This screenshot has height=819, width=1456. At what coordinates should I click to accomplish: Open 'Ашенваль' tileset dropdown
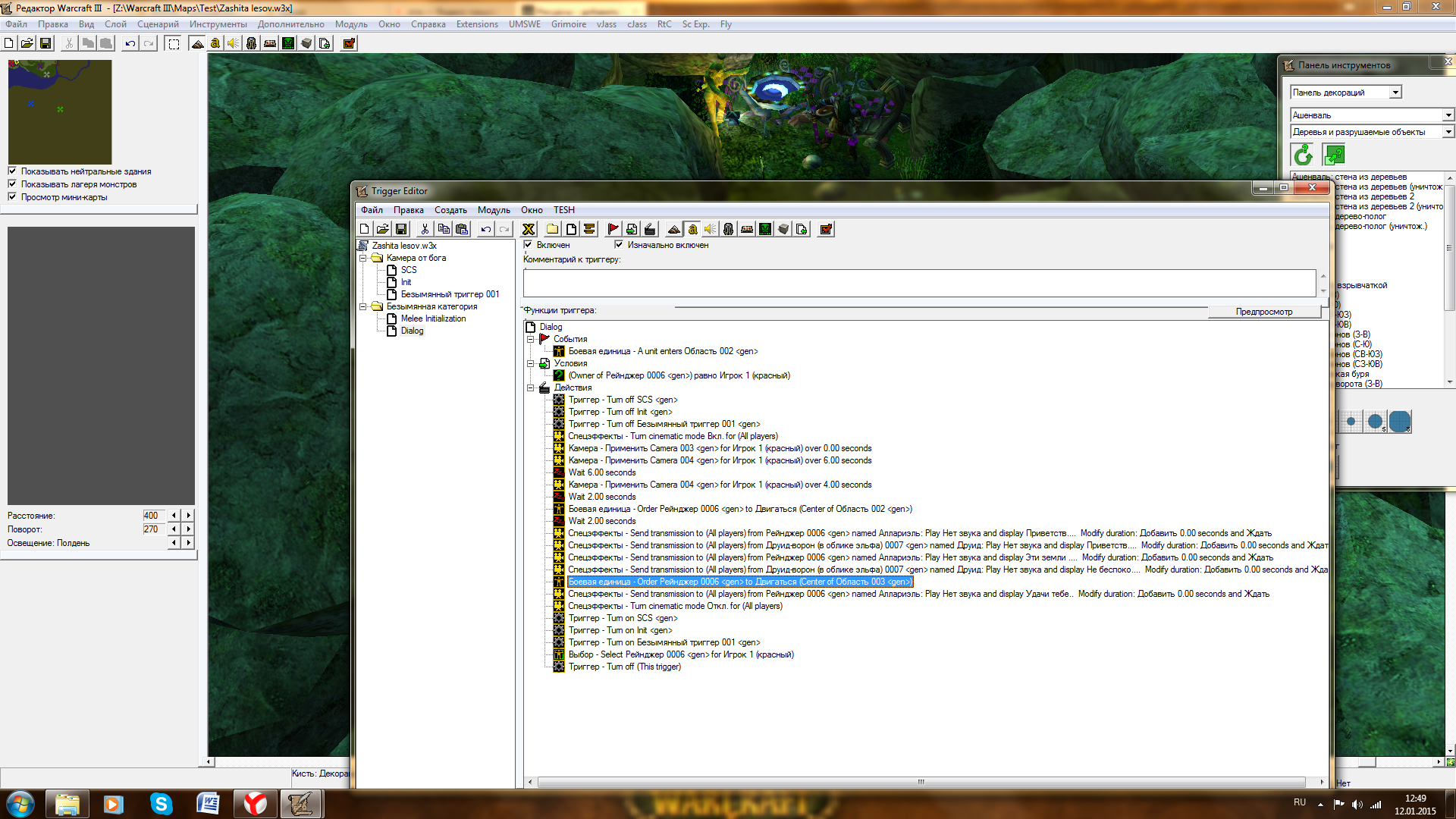[x=1448, y=115]
